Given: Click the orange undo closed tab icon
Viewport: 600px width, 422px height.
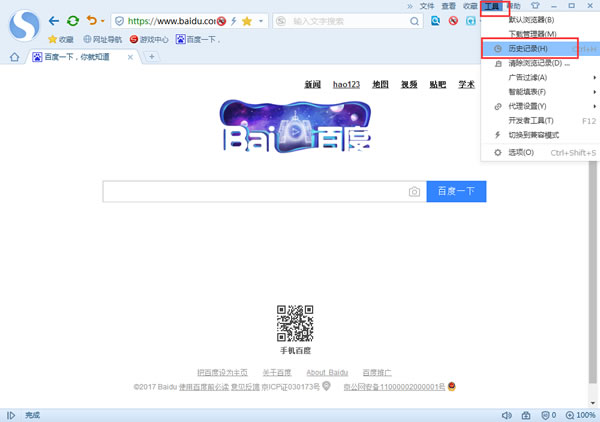Looking at the screenshot, I should click(x=91, y=20).
